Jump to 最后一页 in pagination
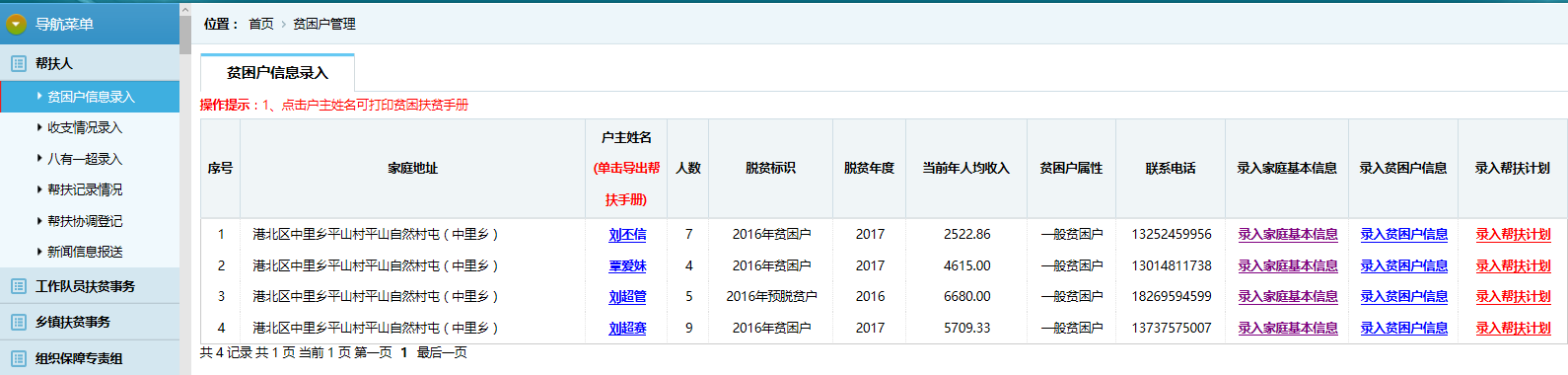Screen dimensions: 1568x375 [442, 352]
